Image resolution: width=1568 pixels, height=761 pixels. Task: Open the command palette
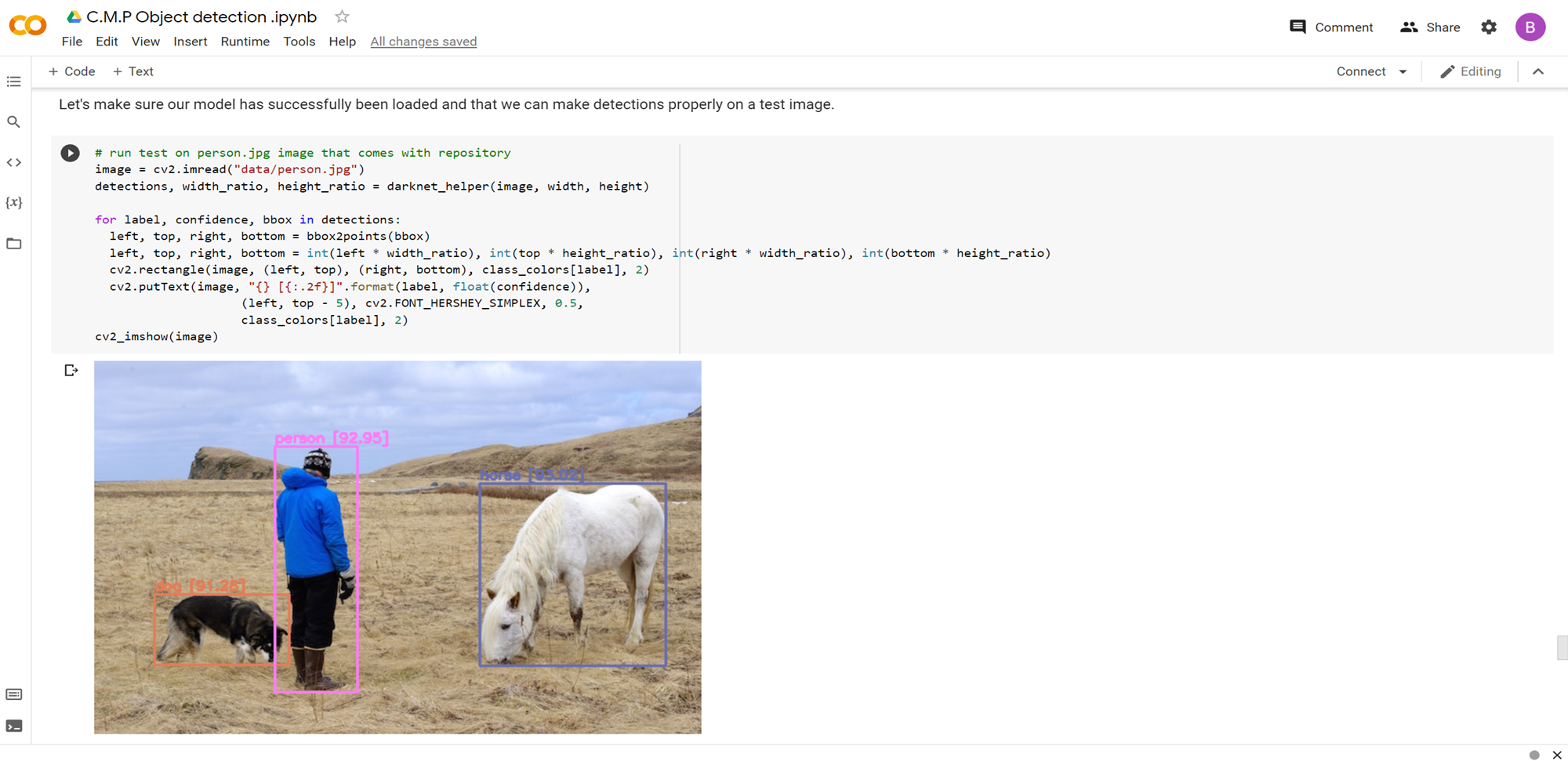coord(13,694)
